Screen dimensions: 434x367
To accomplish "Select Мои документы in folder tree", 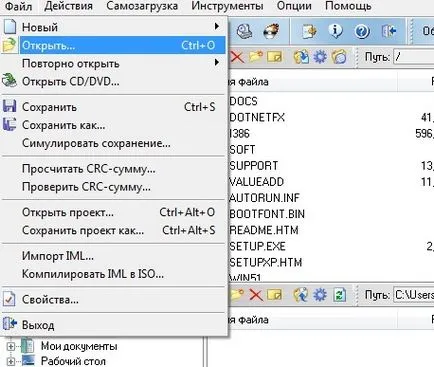I will tap(79, 346).
